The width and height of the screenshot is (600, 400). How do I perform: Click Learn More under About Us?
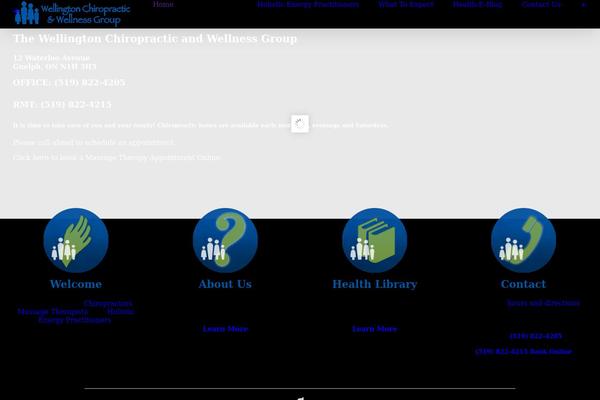click(225, 329)
